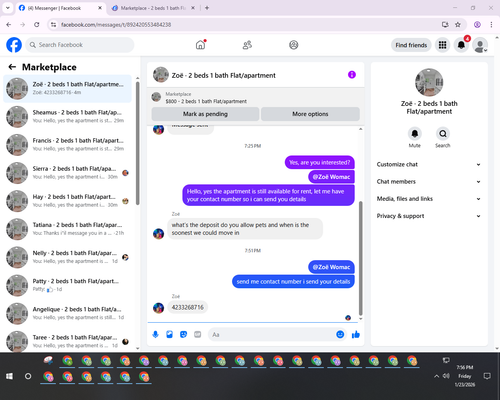Click the listing thumbnail in right panel

click(429, 82)
